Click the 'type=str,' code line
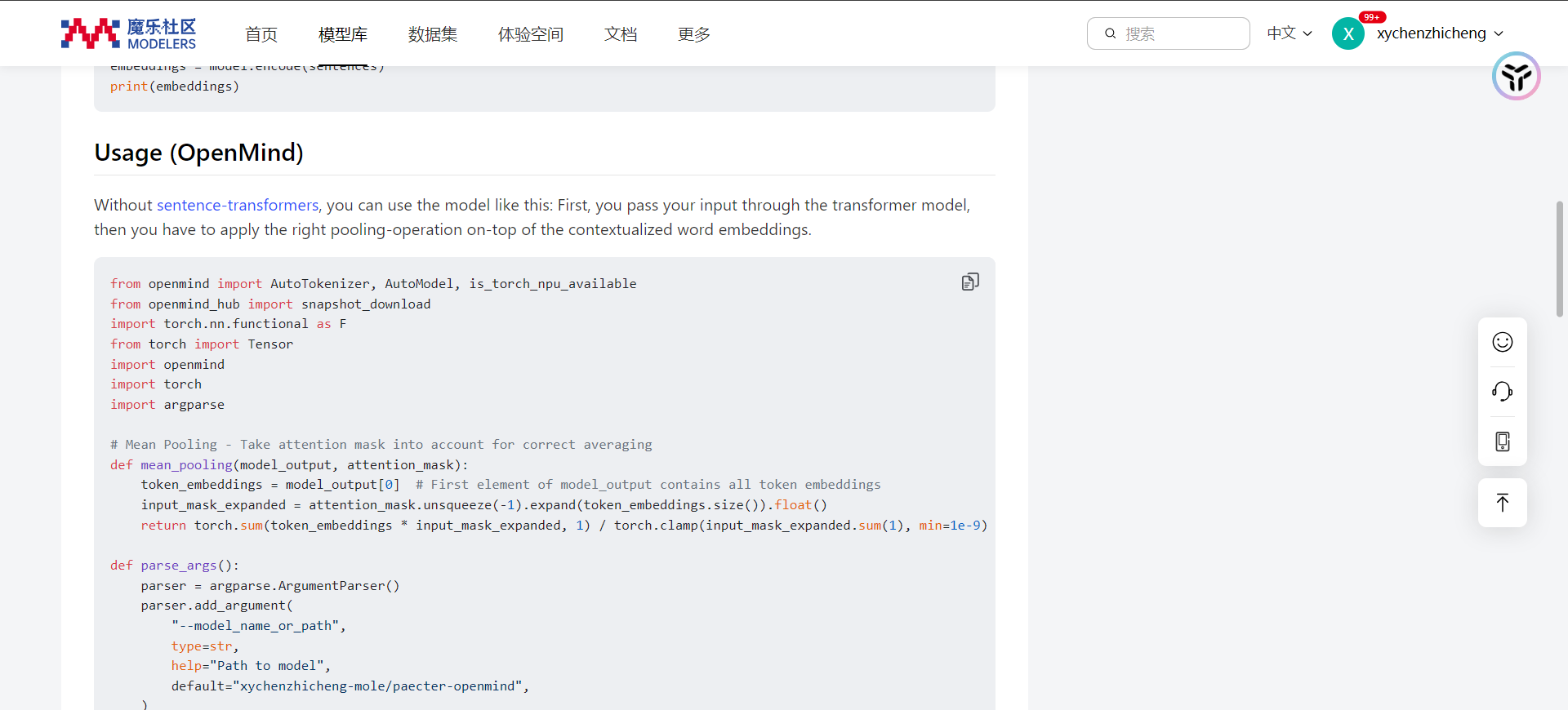Image resolution: width=1568 pixels, height=710 pixels. 205,646
